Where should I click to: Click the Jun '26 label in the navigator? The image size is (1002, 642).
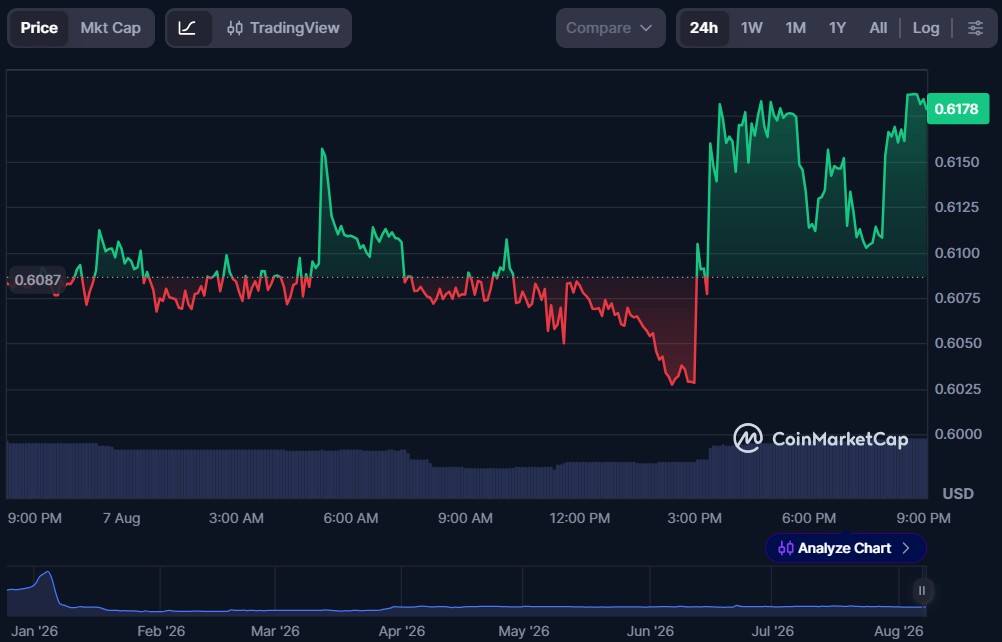pyautogui.click(x=650, y=631)
